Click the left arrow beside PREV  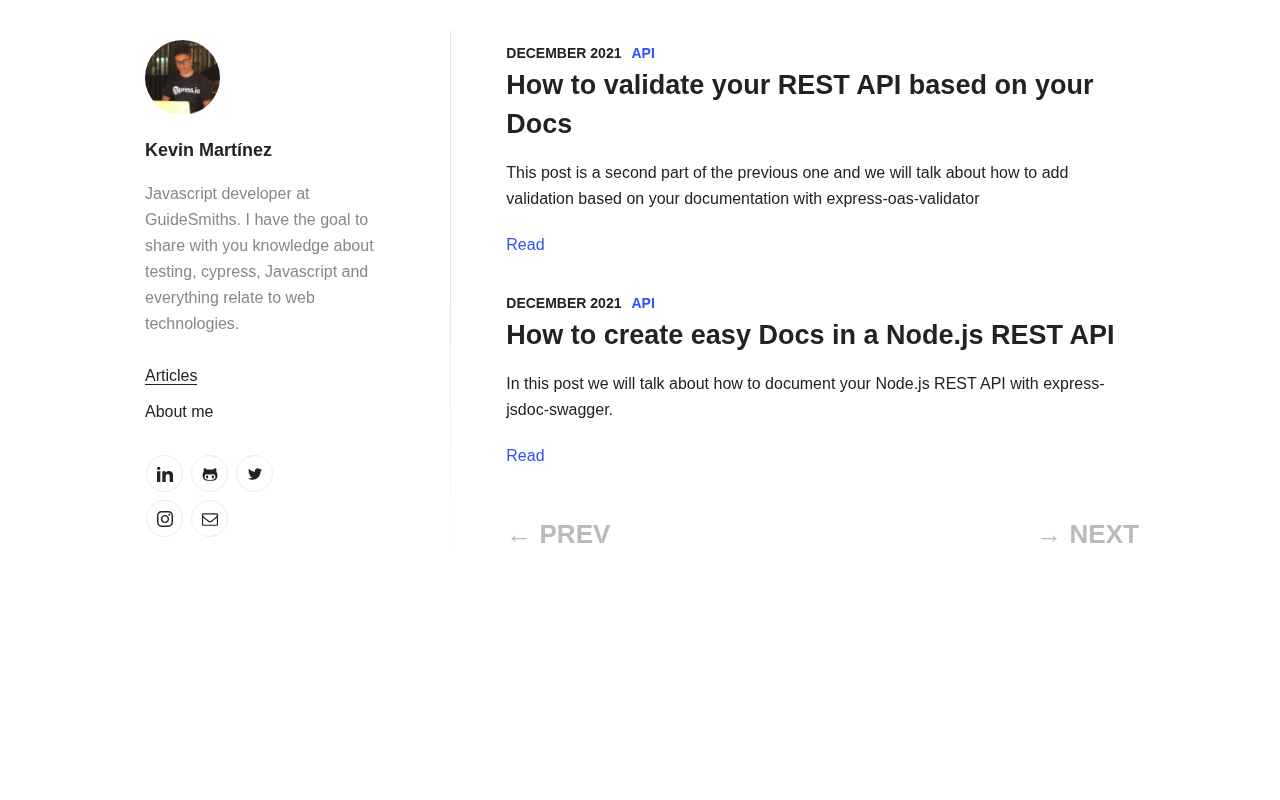tap(519, 538)
